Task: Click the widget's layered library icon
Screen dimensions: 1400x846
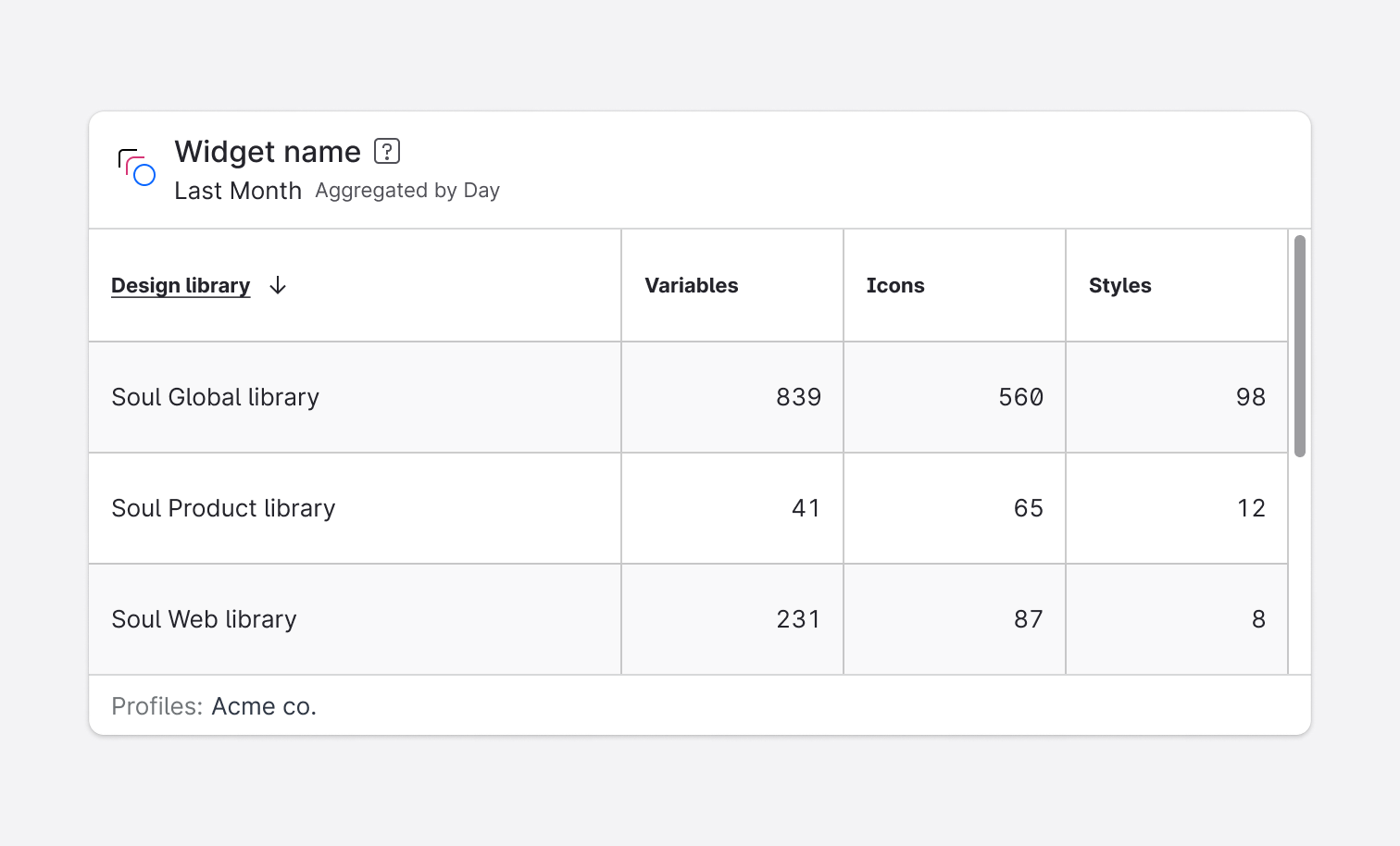Action: coord(135,168)
